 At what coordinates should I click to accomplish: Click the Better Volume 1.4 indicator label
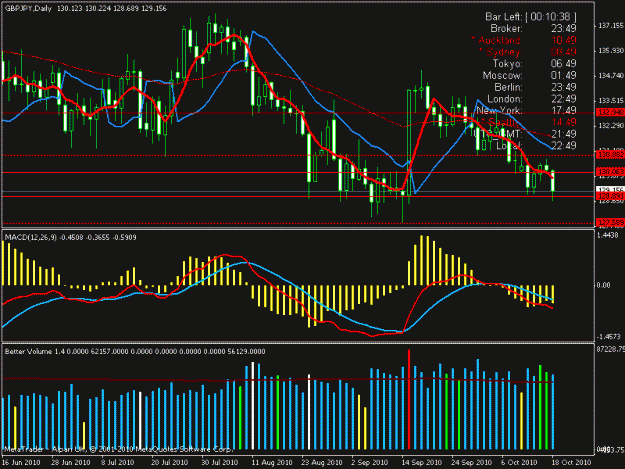click(x=34, y=351)
